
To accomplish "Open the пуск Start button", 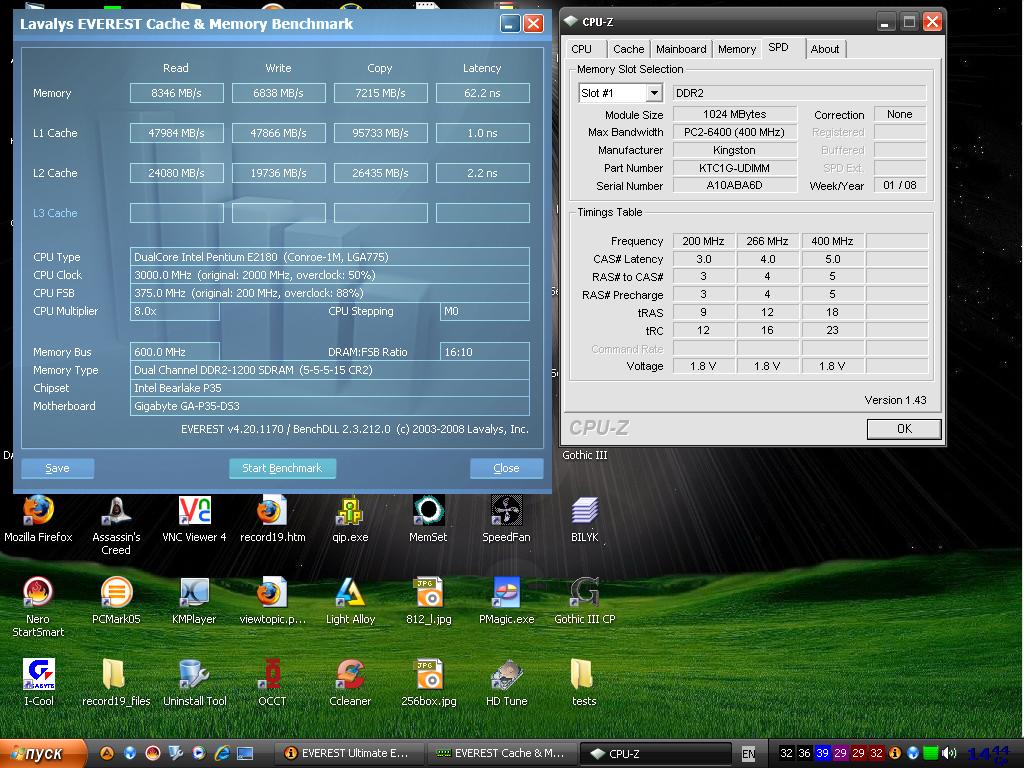I will [x=42, y=753].
